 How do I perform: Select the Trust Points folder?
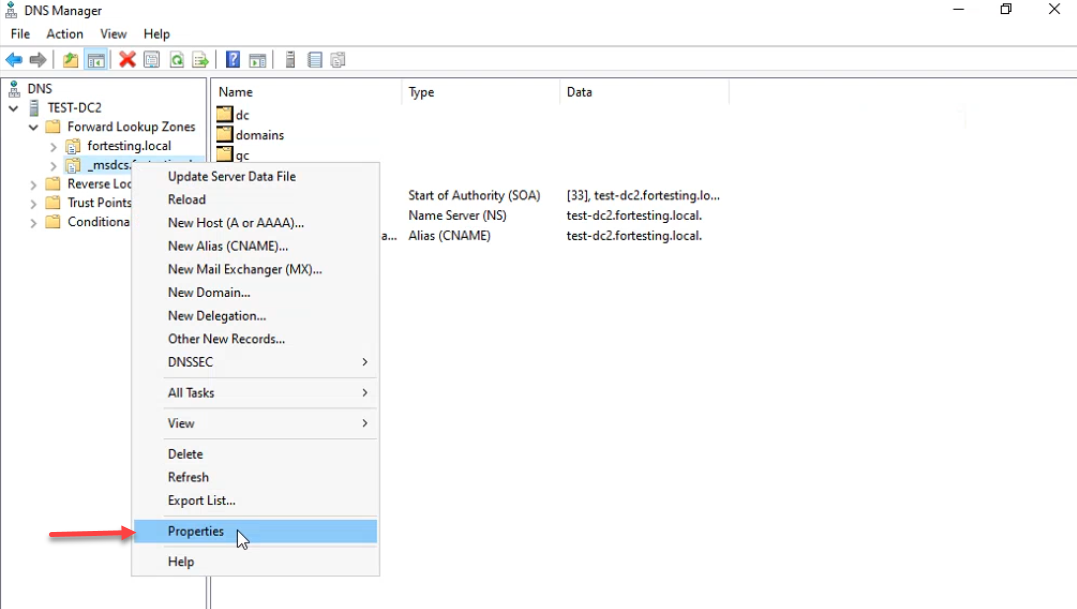click(99, 203)
